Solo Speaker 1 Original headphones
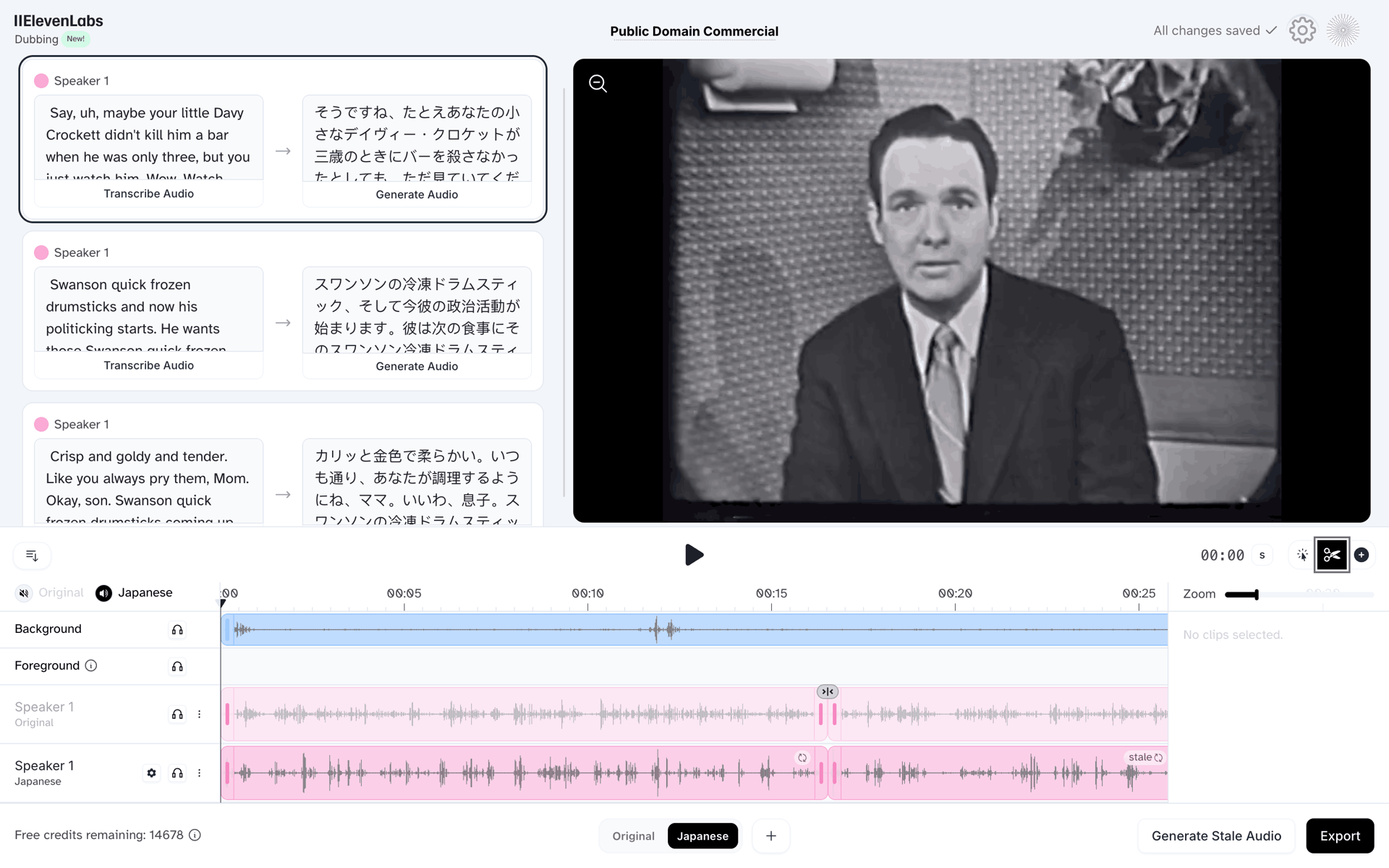This screenshot has width=1389, height=868. tap(177, 714)
